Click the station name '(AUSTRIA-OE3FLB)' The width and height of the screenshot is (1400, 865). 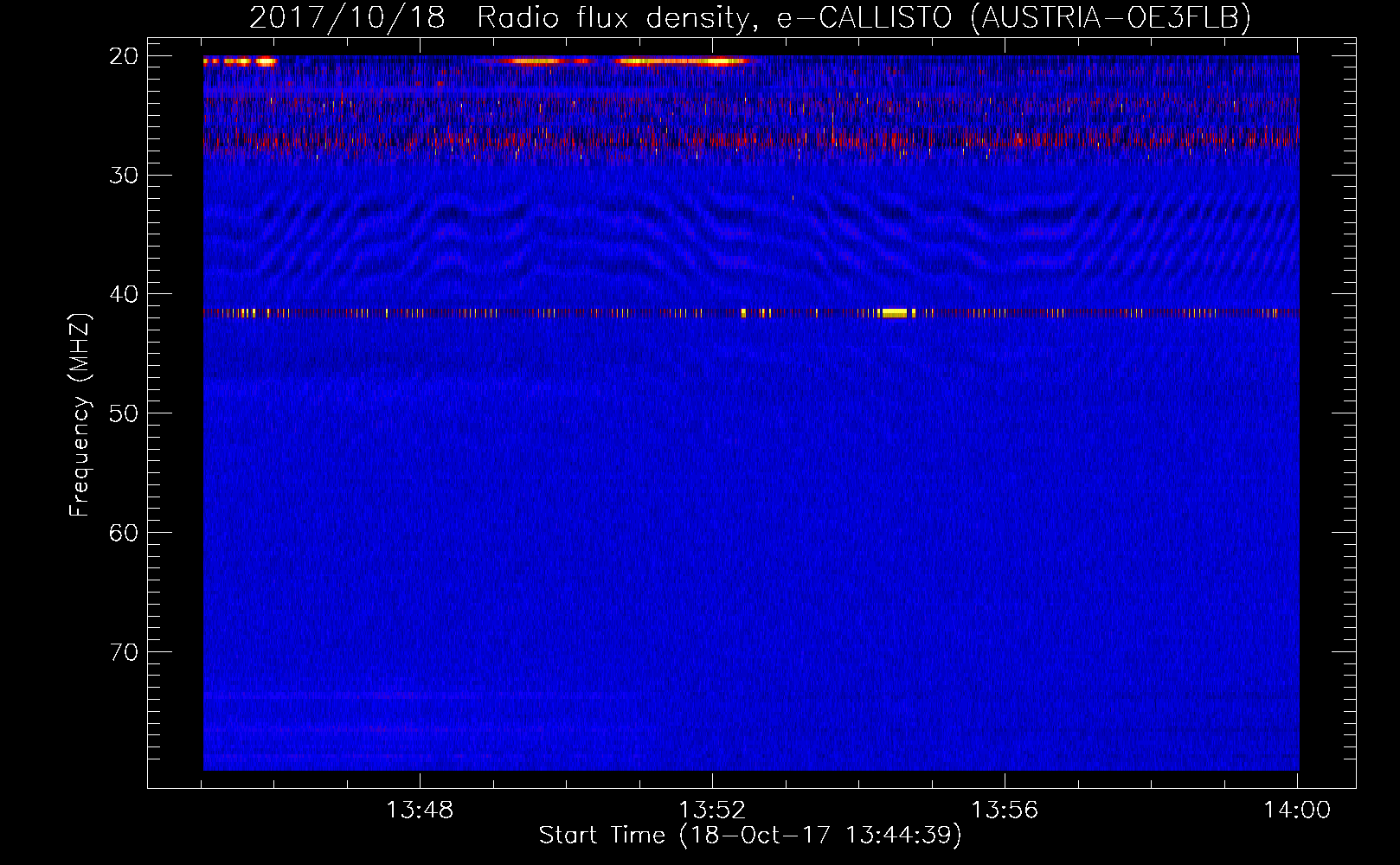coord(1110,17)
